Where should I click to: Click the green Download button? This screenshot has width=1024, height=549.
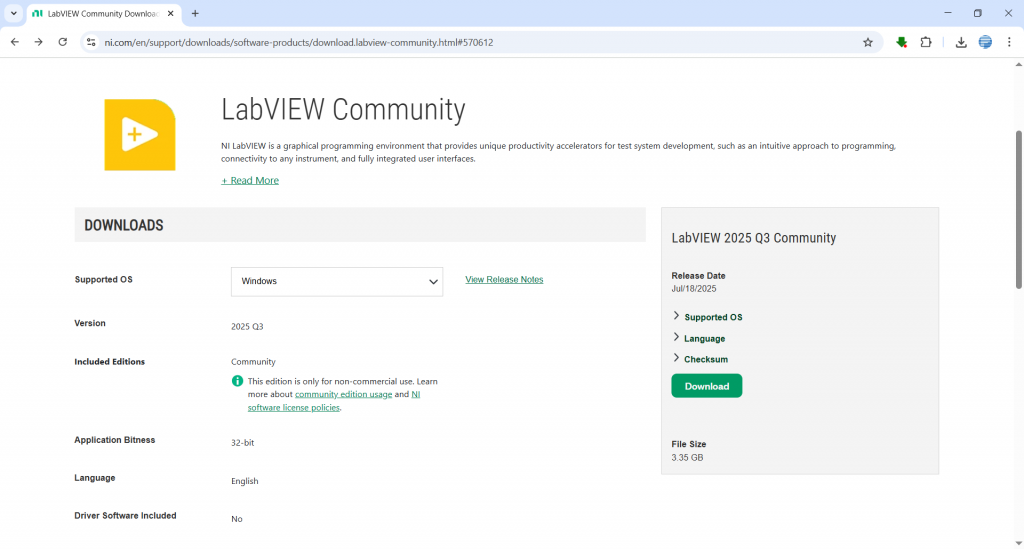coord(707,386)
